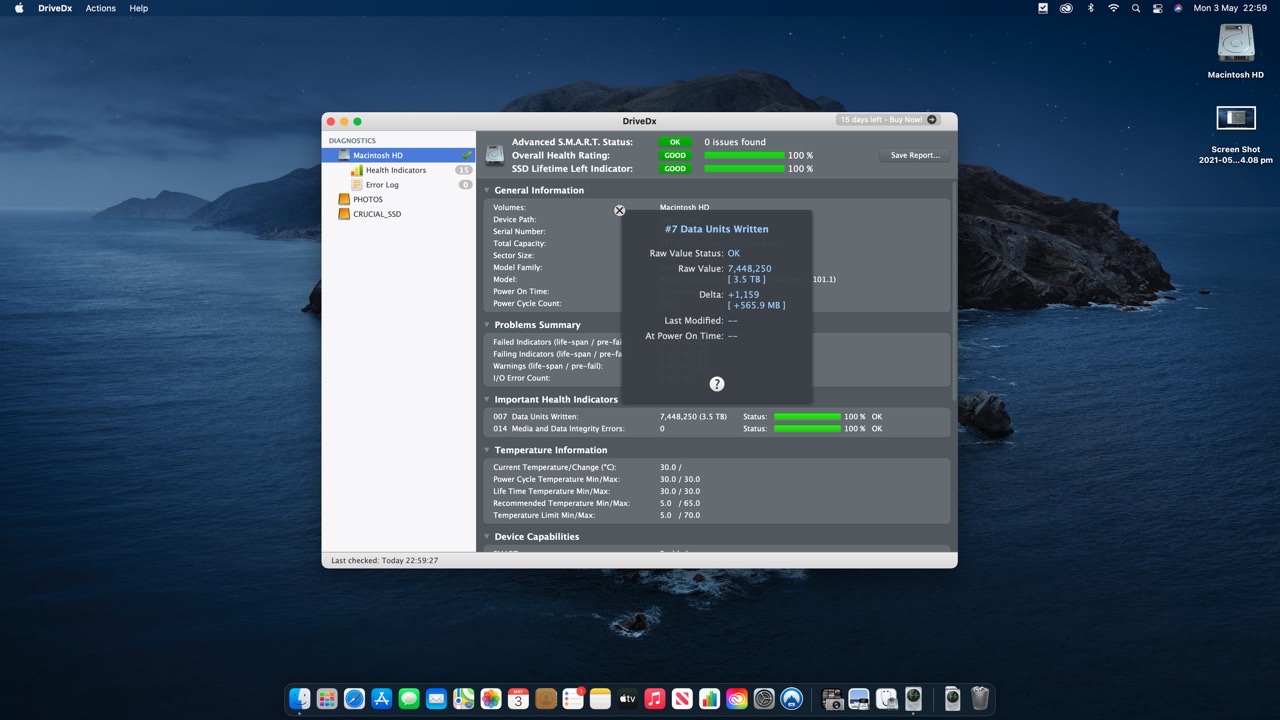Image resolution: width=1280 pixels, height=720 pixels.
Task: Select the CRUCIAL_SSD drive in sidebar
Action: (376, 214)
